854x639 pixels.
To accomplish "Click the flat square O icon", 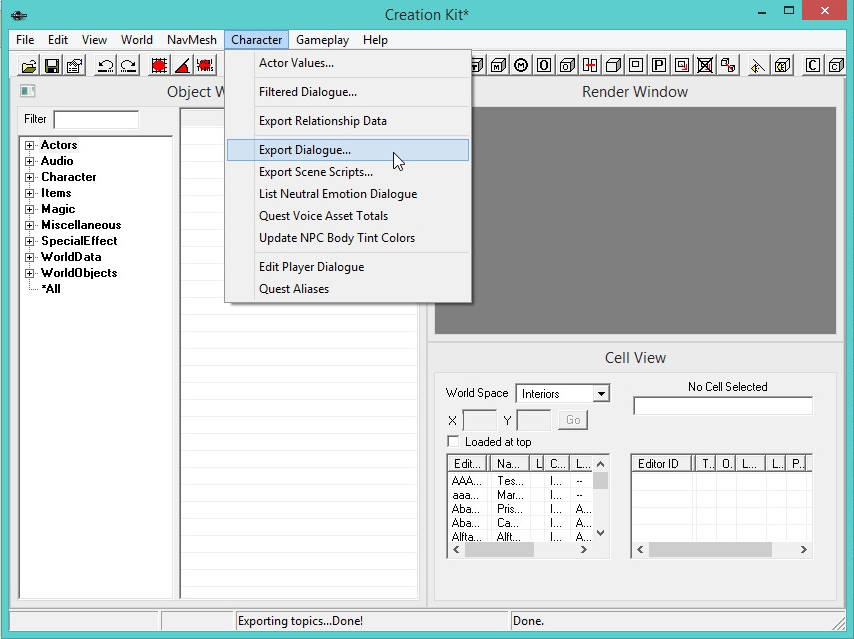I will [544, 66].
